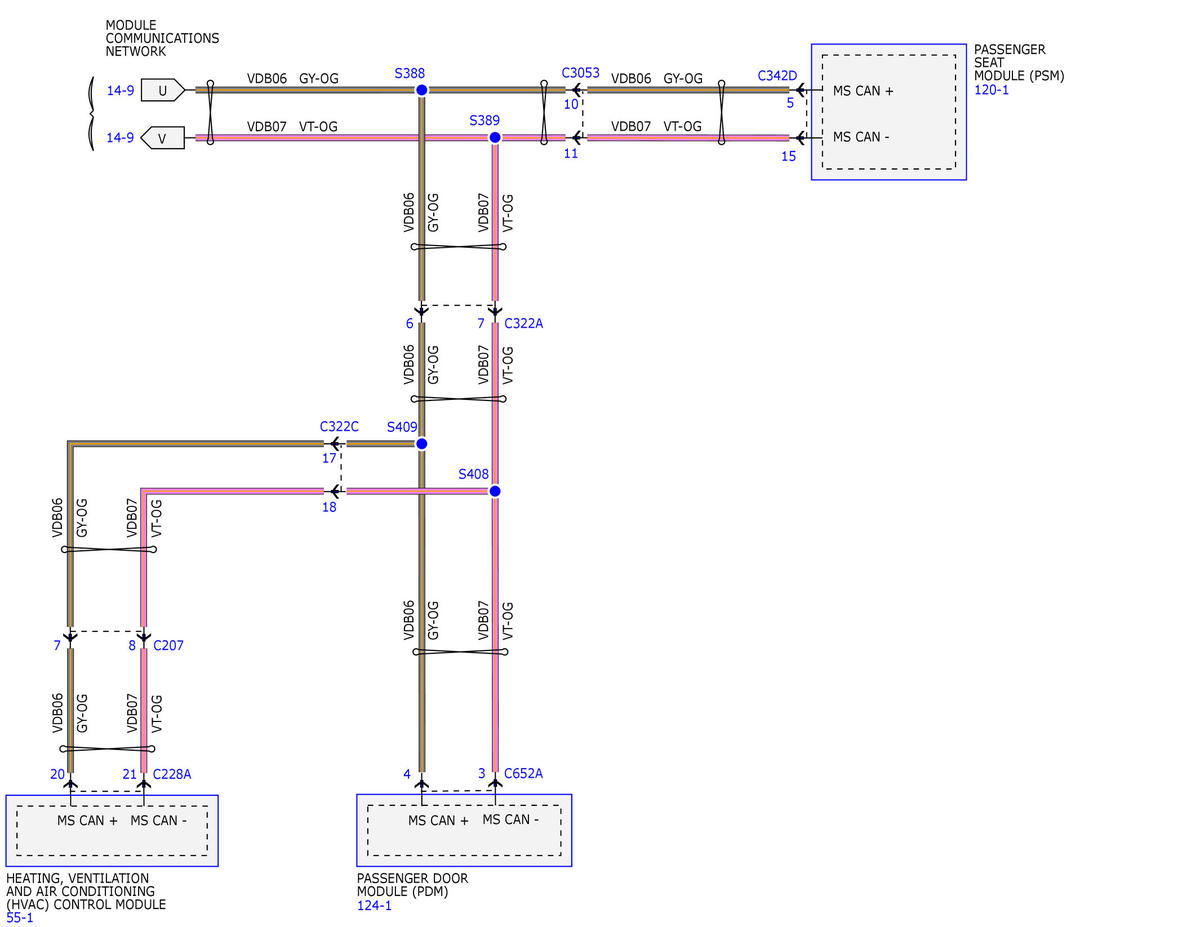Click 14-9 reference beside U connector

pyautogui.click(x=120, y=90)
